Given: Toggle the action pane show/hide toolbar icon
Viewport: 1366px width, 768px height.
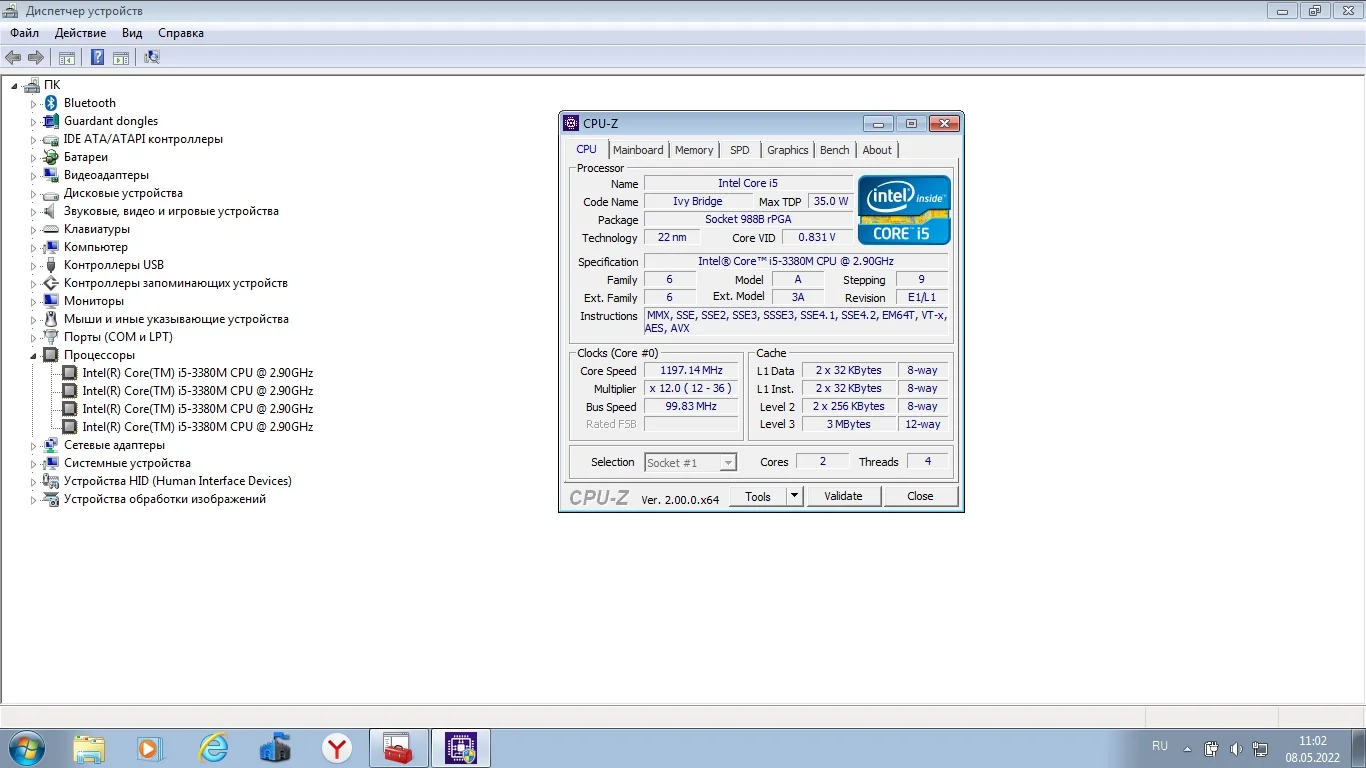Looking at the screenshot, I should click(121, 57).
